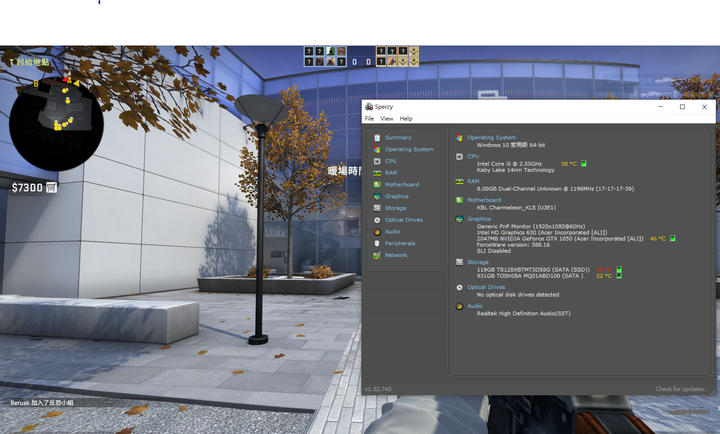Select Optical Drives in the sidebar
720x434 pixels.
click(404, 220)
